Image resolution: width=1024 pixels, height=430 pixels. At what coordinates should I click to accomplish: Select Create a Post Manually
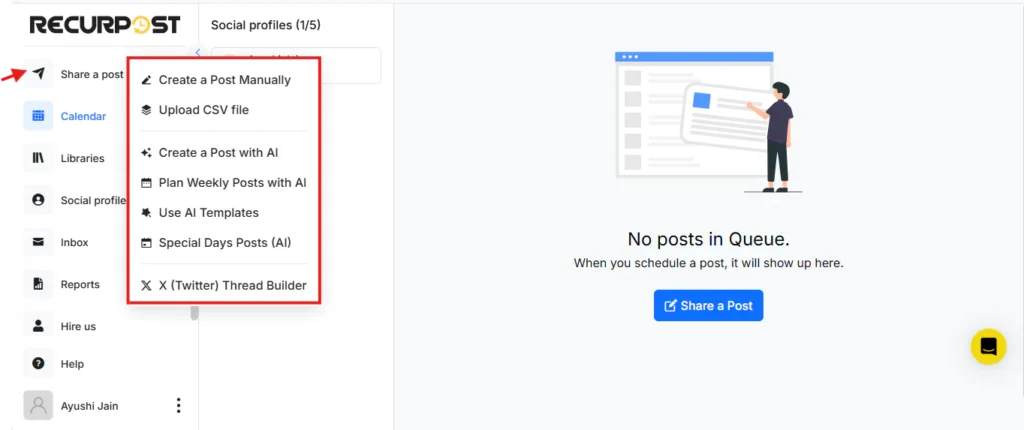click(x=225, y=80)
